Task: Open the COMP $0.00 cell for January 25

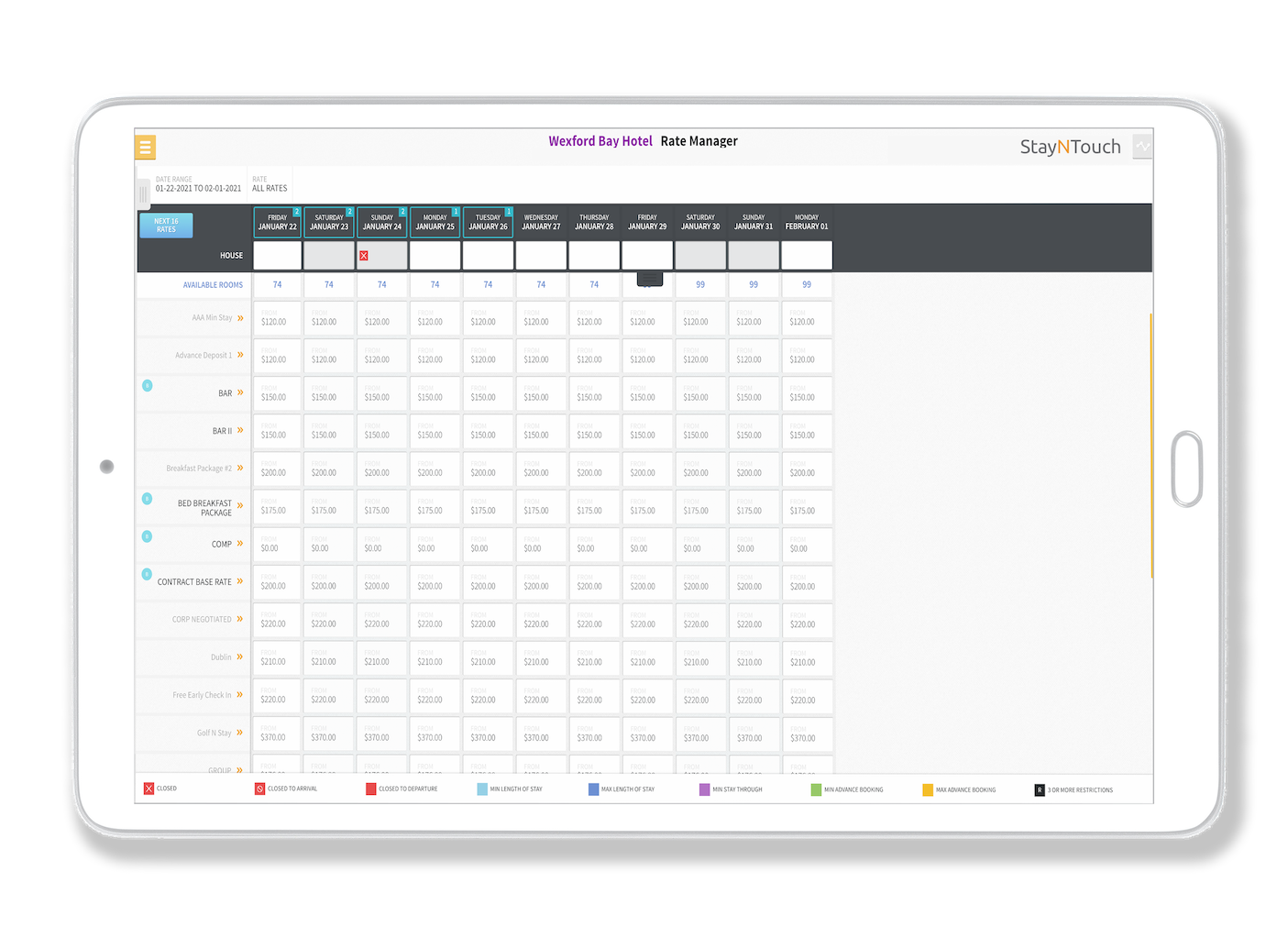Action: 435,545
